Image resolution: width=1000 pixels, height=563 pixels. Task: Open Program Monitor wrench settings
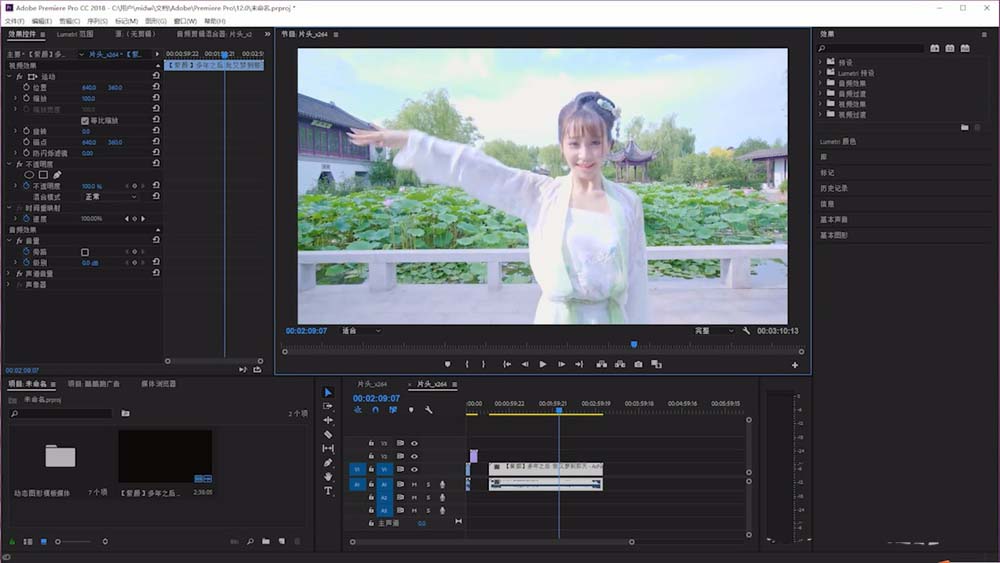(746, 330)
